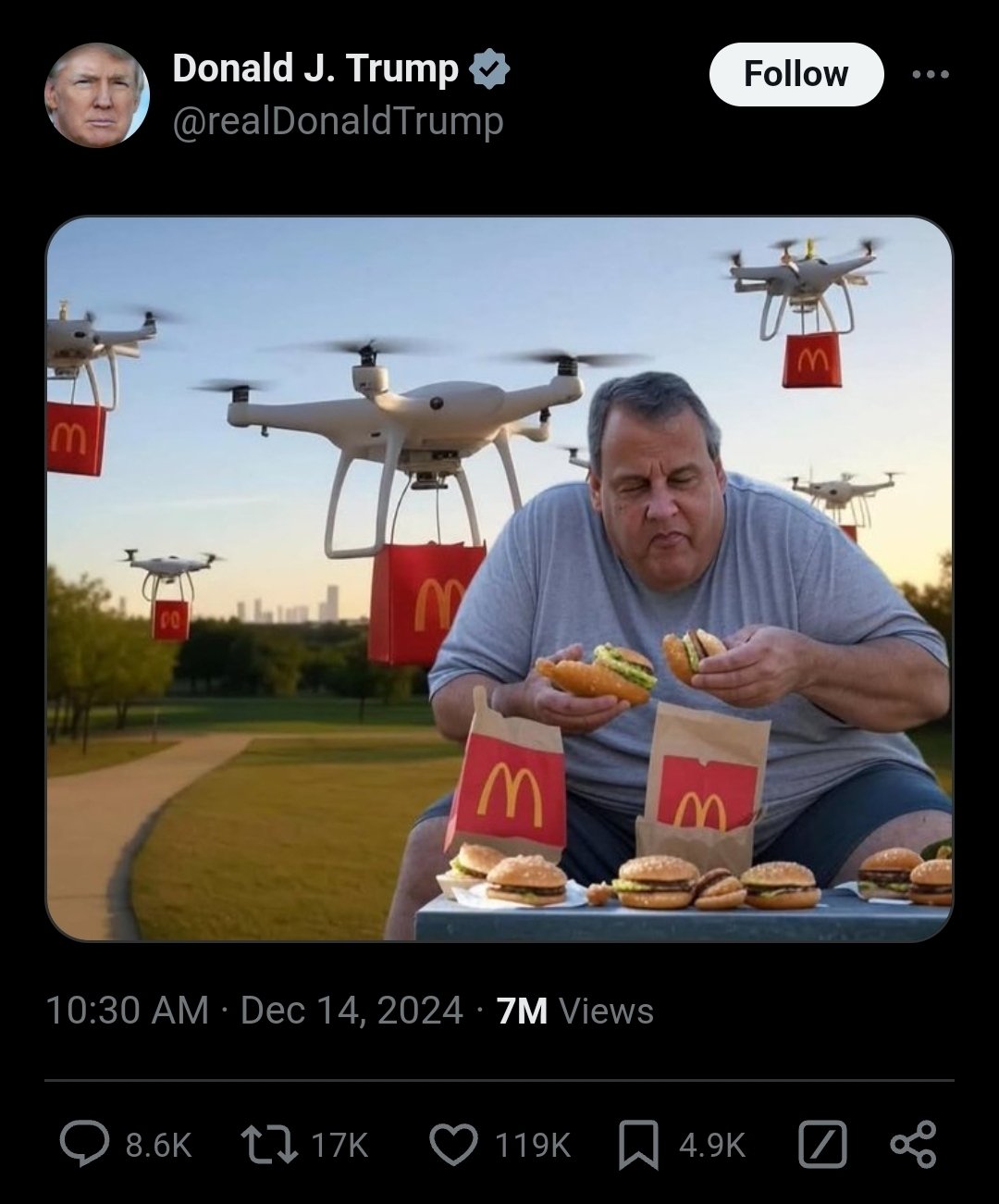Open Donald J. Trump profile avatar
Screen dimensions: 999x1204
pyautogui.click(x=97, y=95)
